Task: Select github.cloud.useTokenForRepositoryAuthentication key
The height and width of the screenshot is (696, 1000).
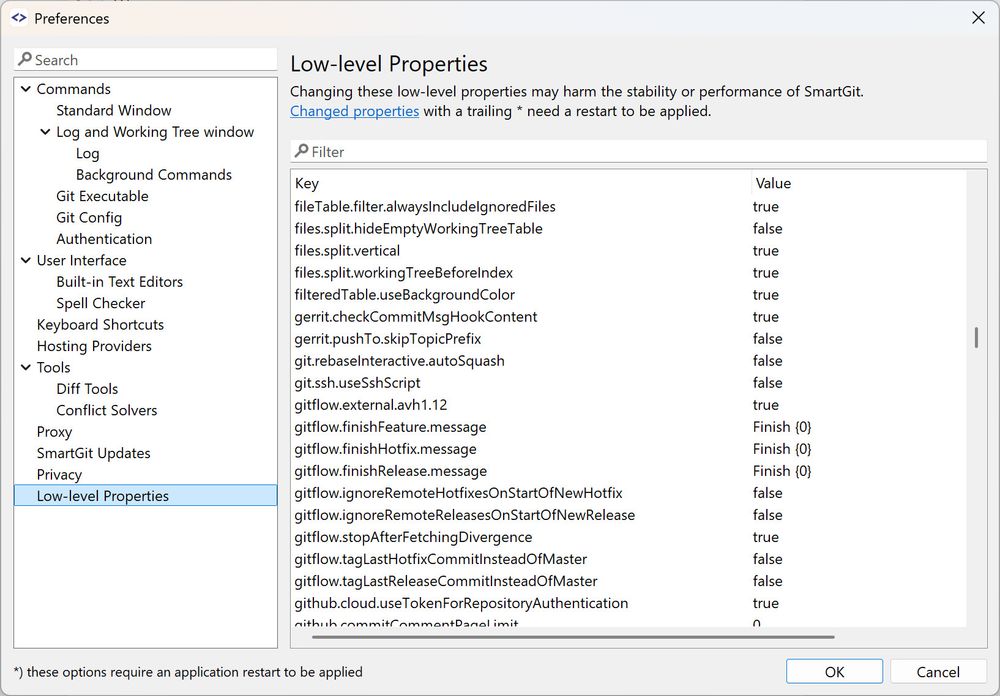Action: pyautogui.click(x=461, y=603)
